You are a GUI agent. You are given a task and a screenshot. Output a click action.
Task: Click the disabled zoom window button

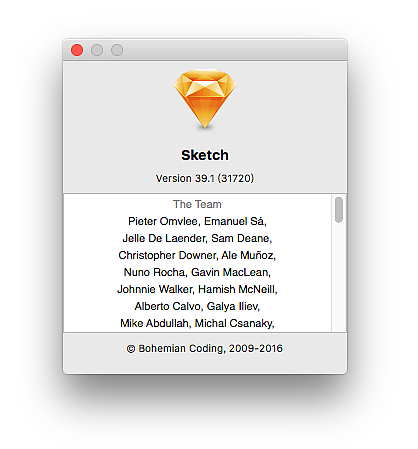pos(117,50)
